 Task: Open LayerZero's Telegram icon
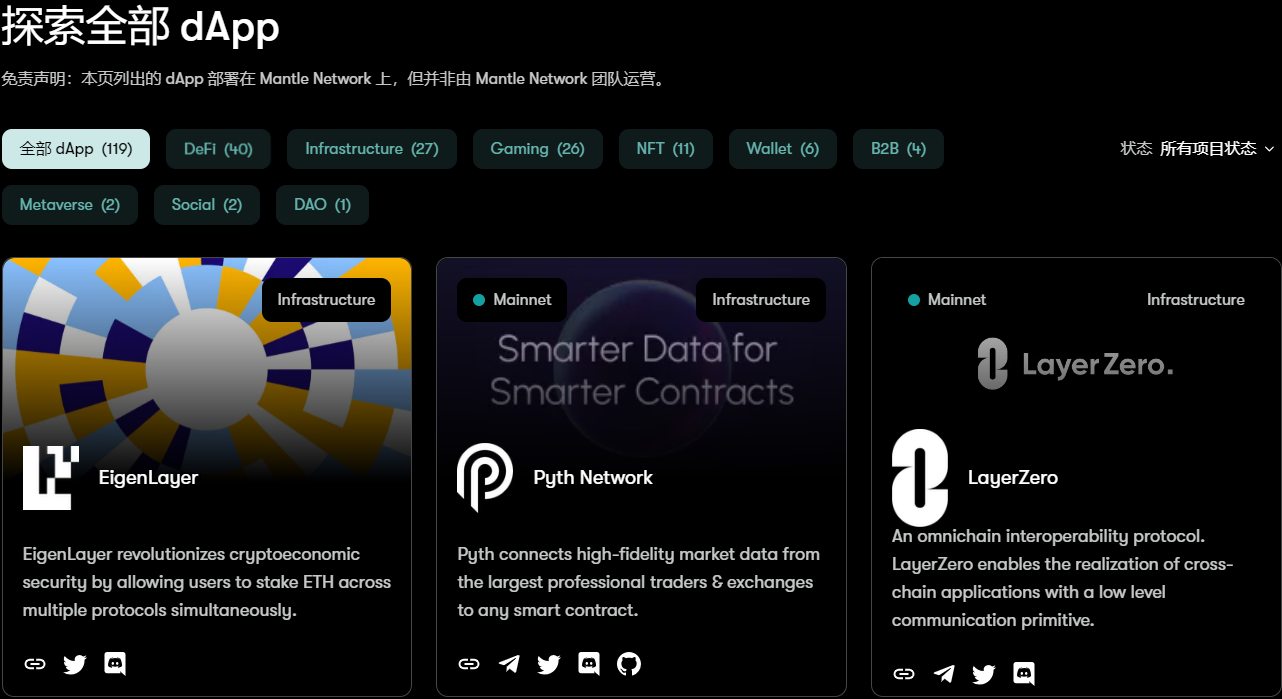click(944, 673)
